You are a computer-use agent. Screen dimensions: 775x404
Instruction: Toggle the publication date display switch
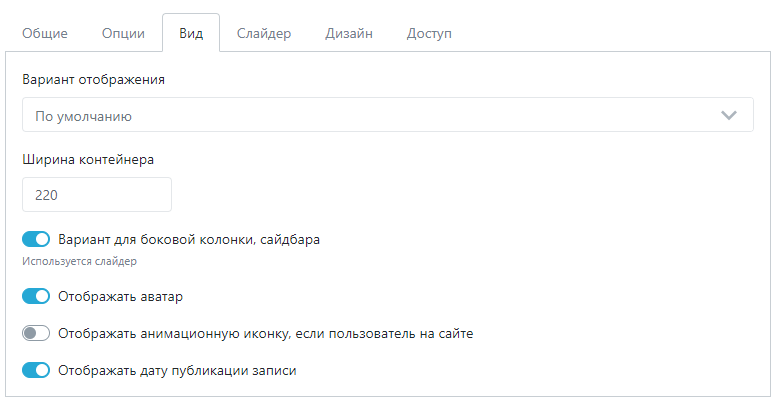tap(36, 370)
